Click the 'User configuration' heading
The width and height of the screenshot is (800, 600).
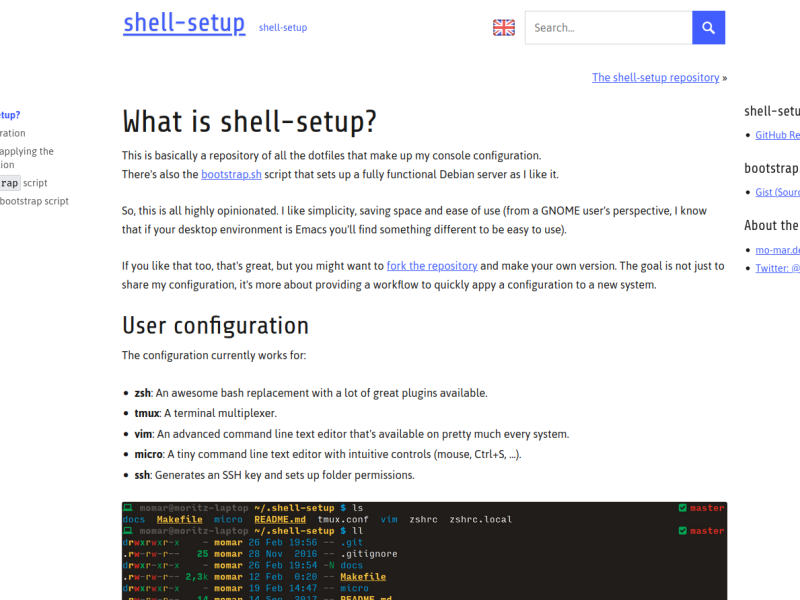click(215, 326)
